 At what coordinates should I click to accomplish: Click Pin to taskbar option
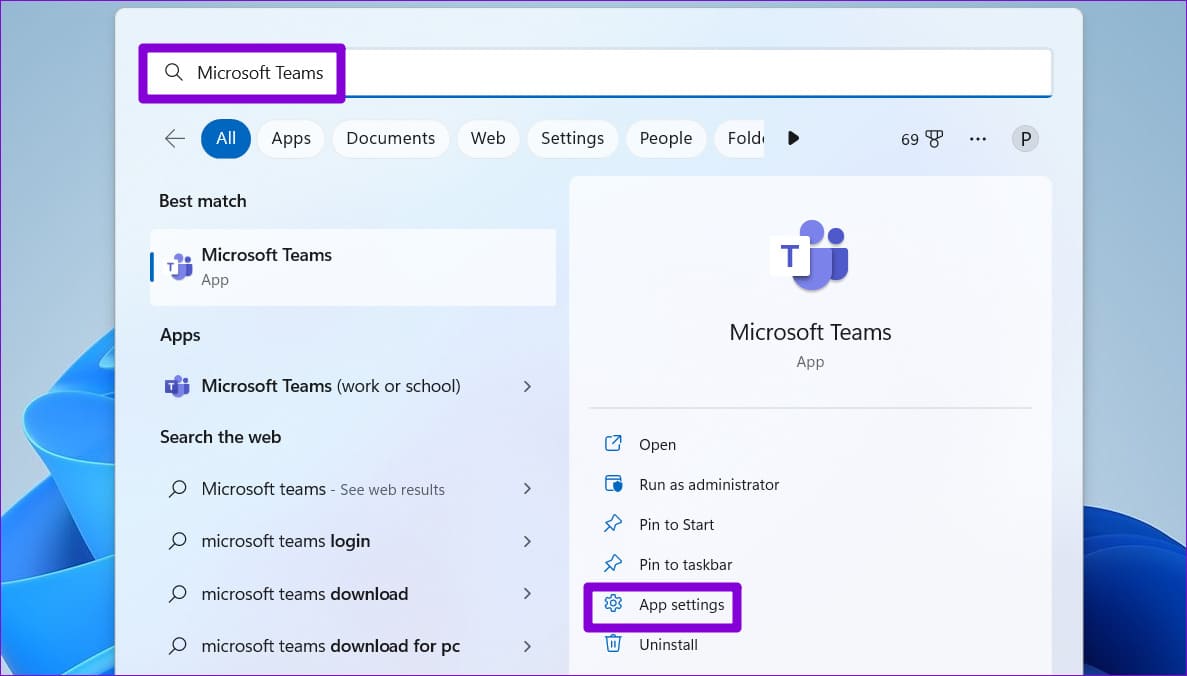pyautogui.click(x=685, y=564)
